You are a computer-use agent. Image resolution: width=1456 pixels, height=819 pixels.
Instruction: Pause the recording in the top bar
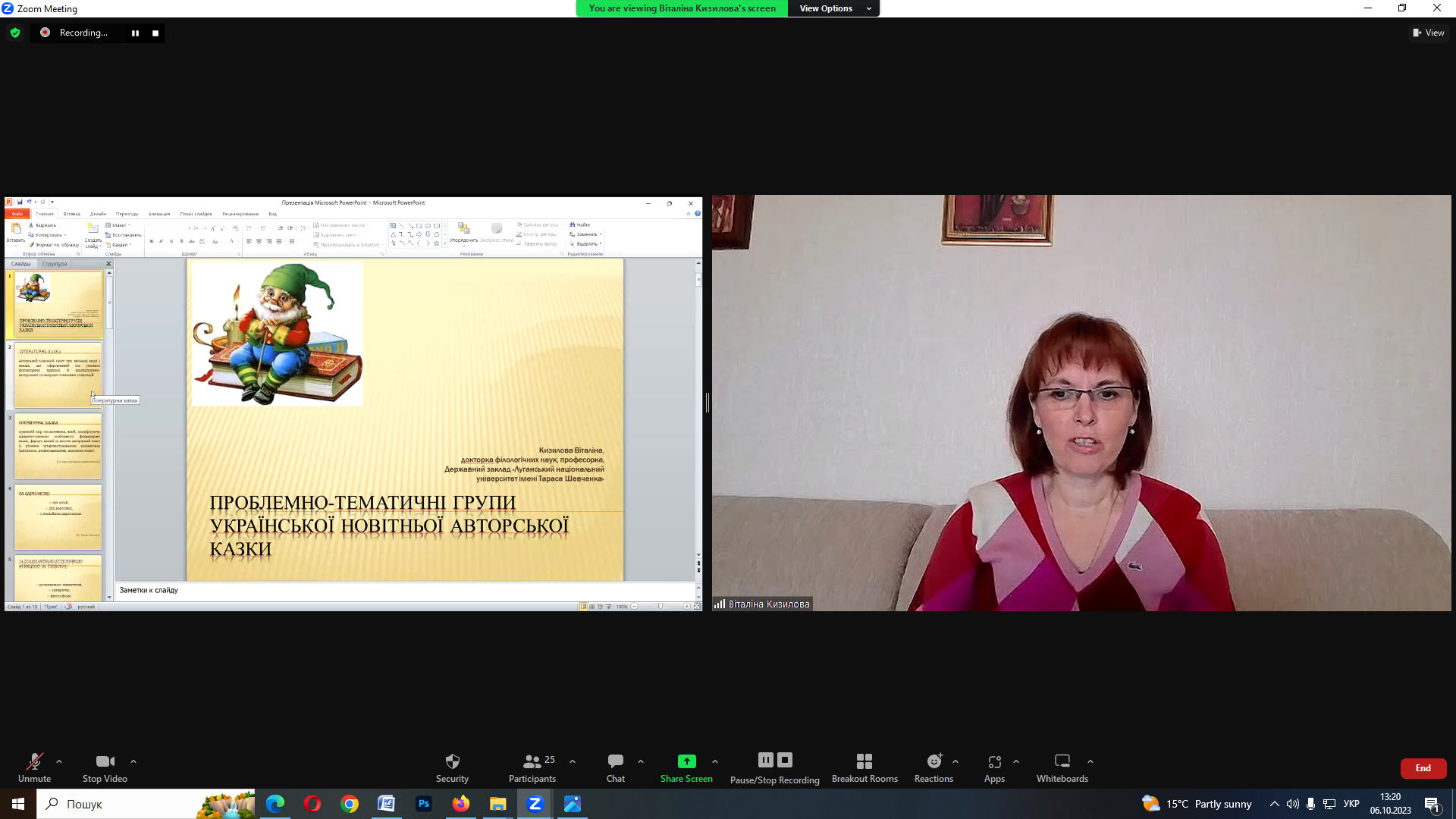pos(135,33)
